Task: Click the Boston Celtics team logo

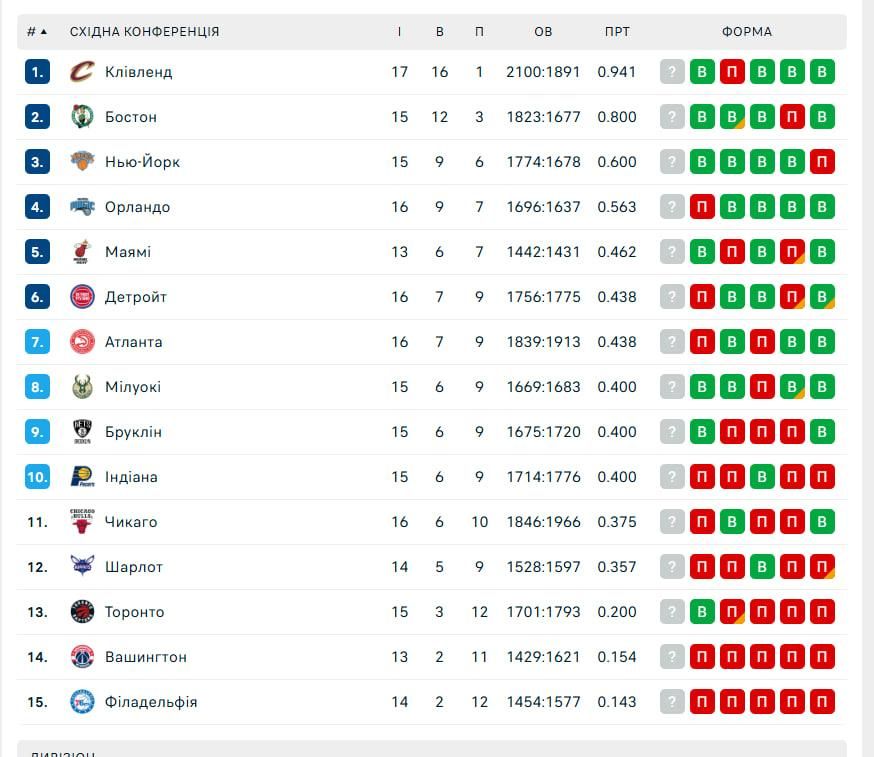Action: pyautogui.click(x=82, y=117)
